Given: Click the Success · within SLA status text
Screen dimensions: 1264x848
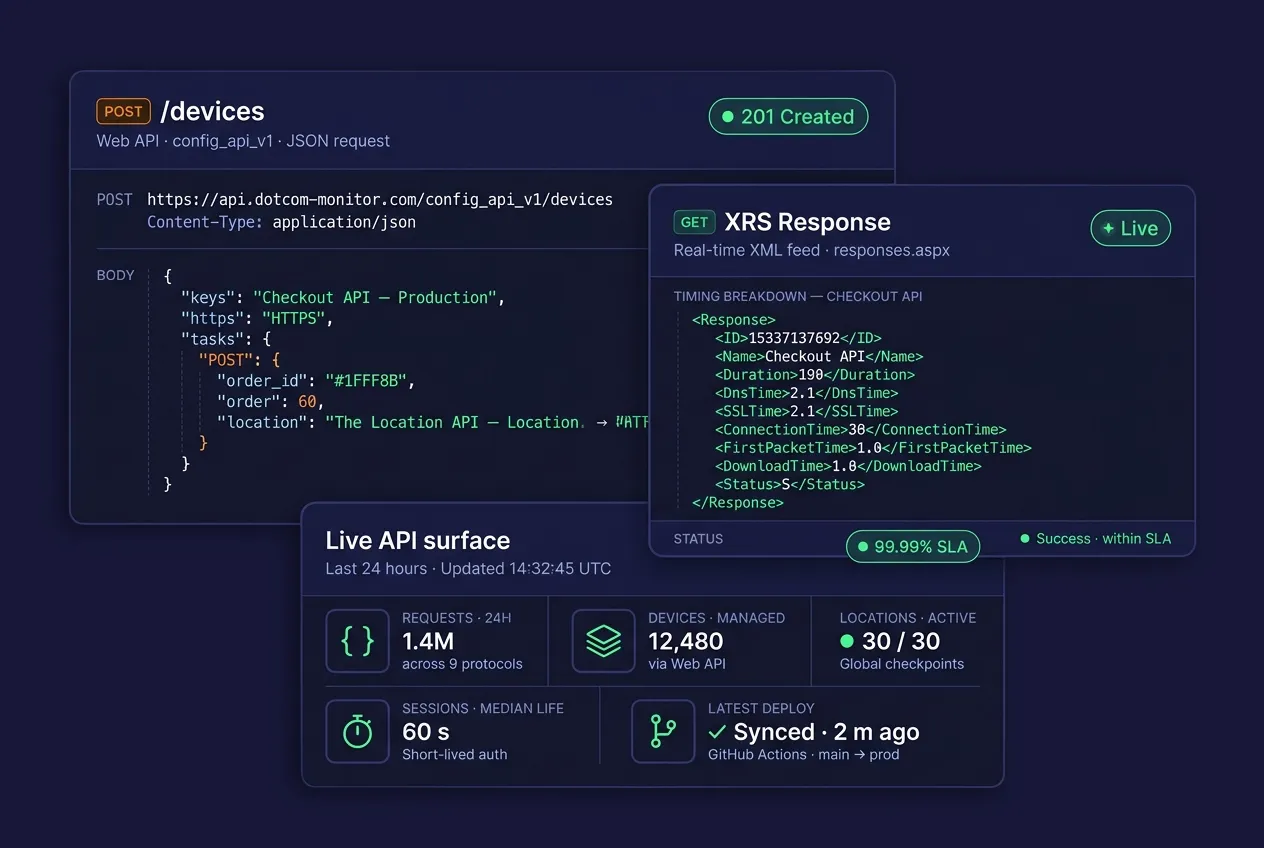Looking at the screenshot, I should (1095, 539).
